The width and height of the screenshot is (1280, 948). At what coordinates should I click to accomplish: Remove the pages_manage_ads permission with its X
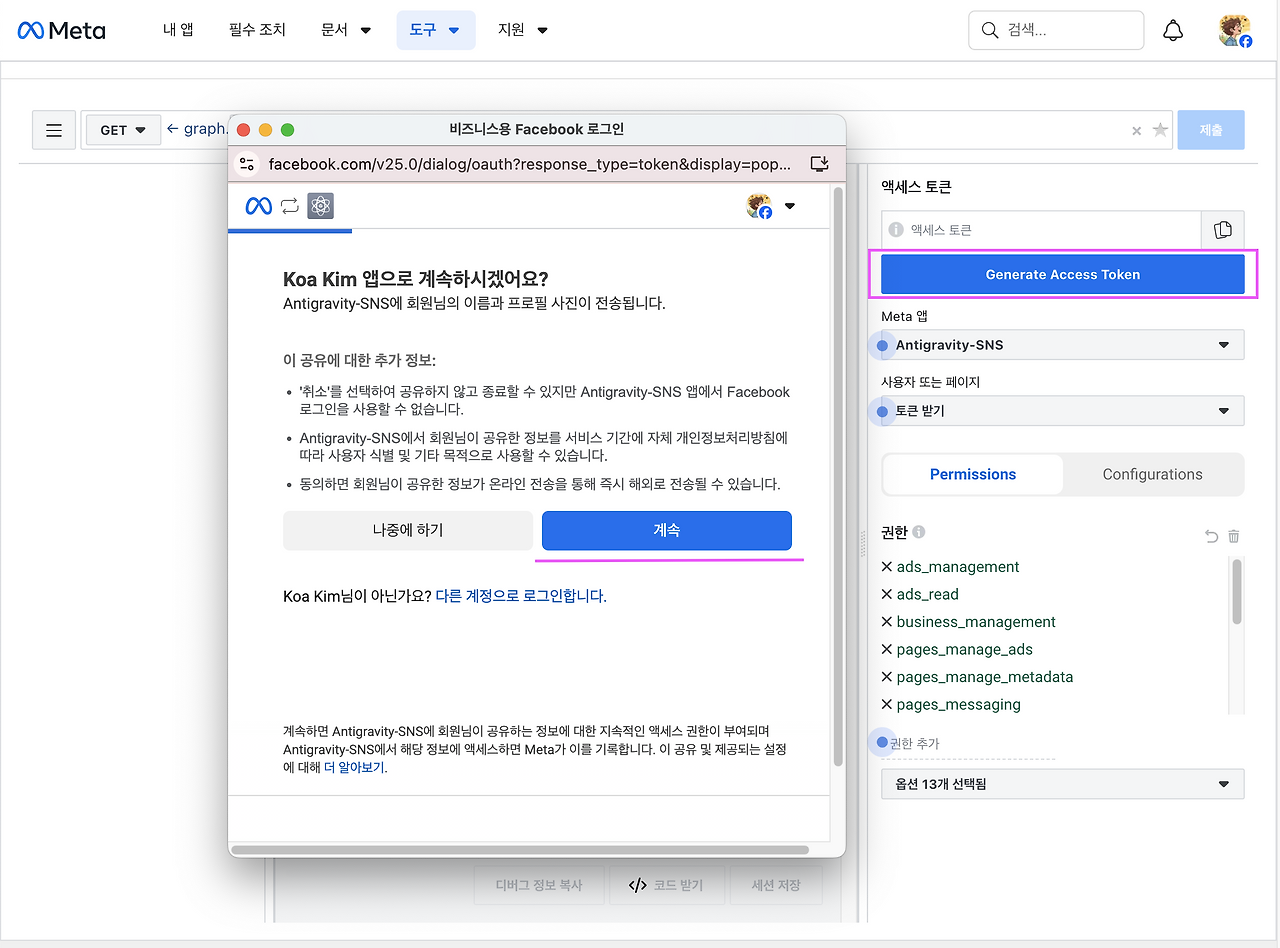coord(887,650)
